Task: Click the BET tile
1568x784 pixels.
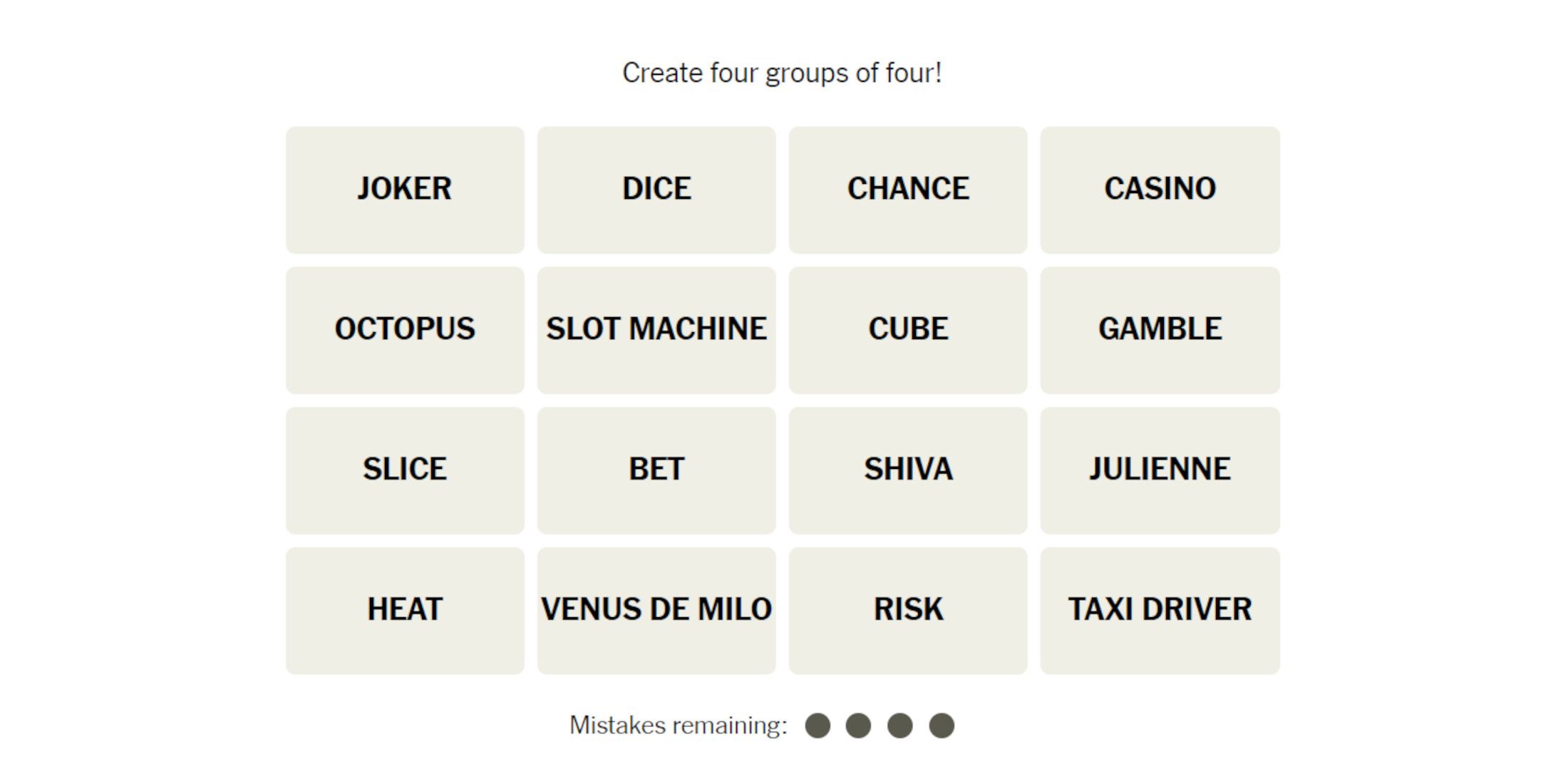Action: (656, 470)
